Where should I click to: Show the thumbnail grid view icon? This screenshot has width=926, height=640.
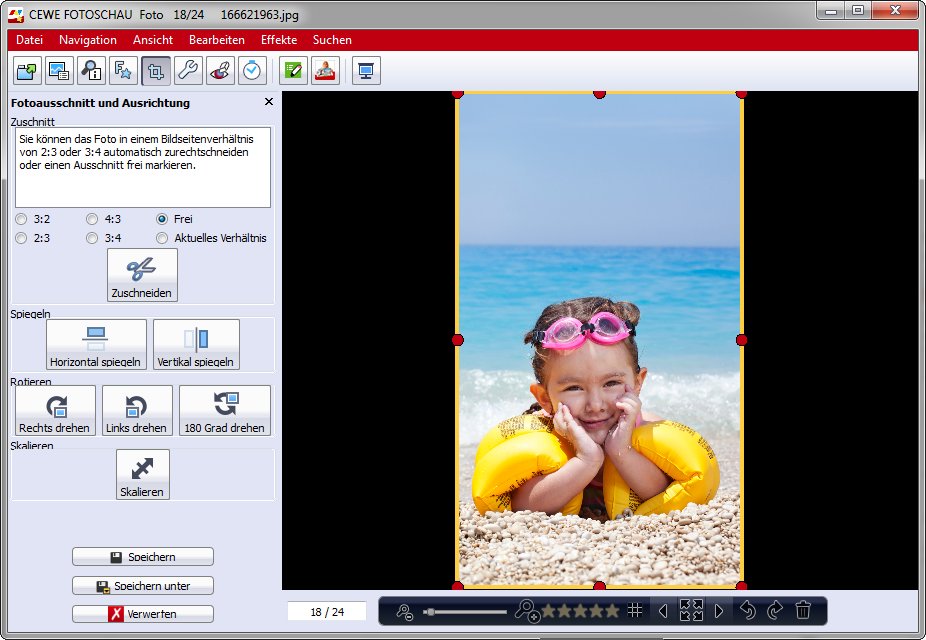pyautogui.click(x=635, y=610)
